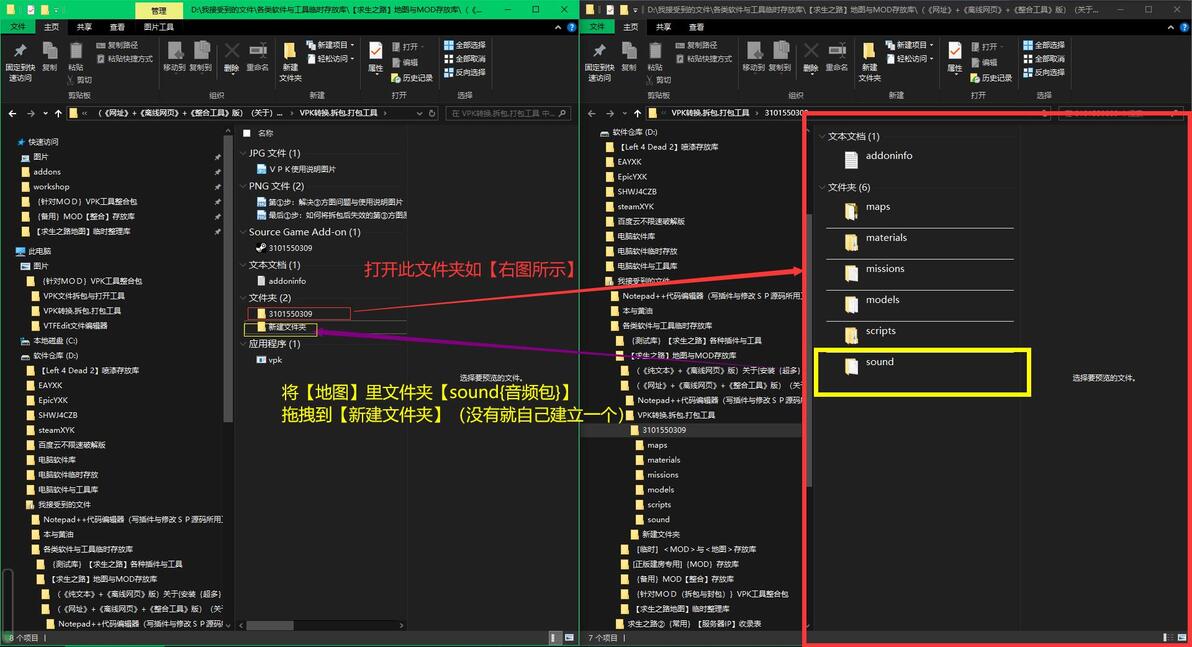Open 新建项目 dropdown in left window
The image size is (1192, 647).
331,46
